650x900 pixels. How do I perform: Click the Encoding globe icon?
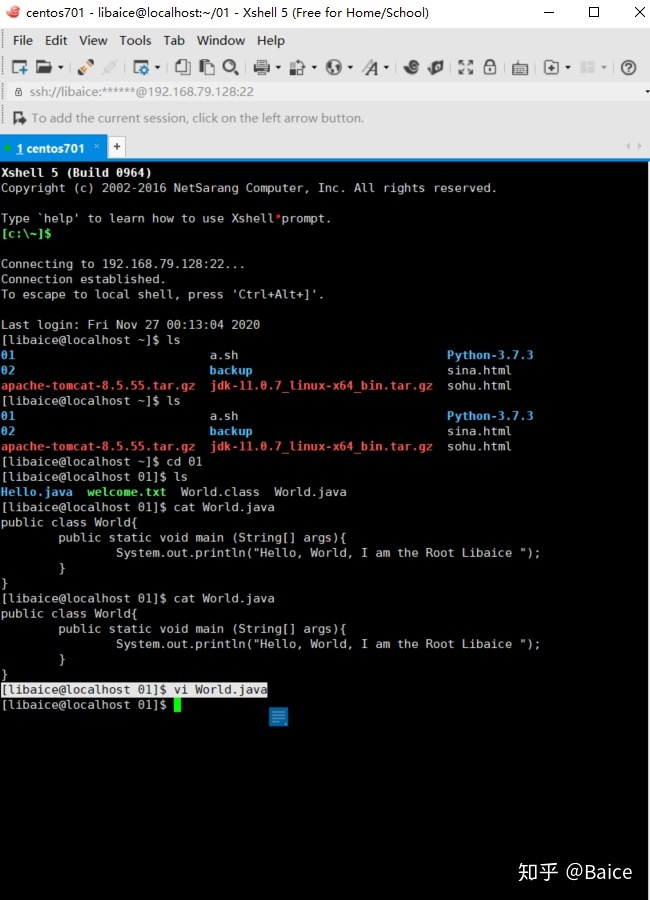333,67
